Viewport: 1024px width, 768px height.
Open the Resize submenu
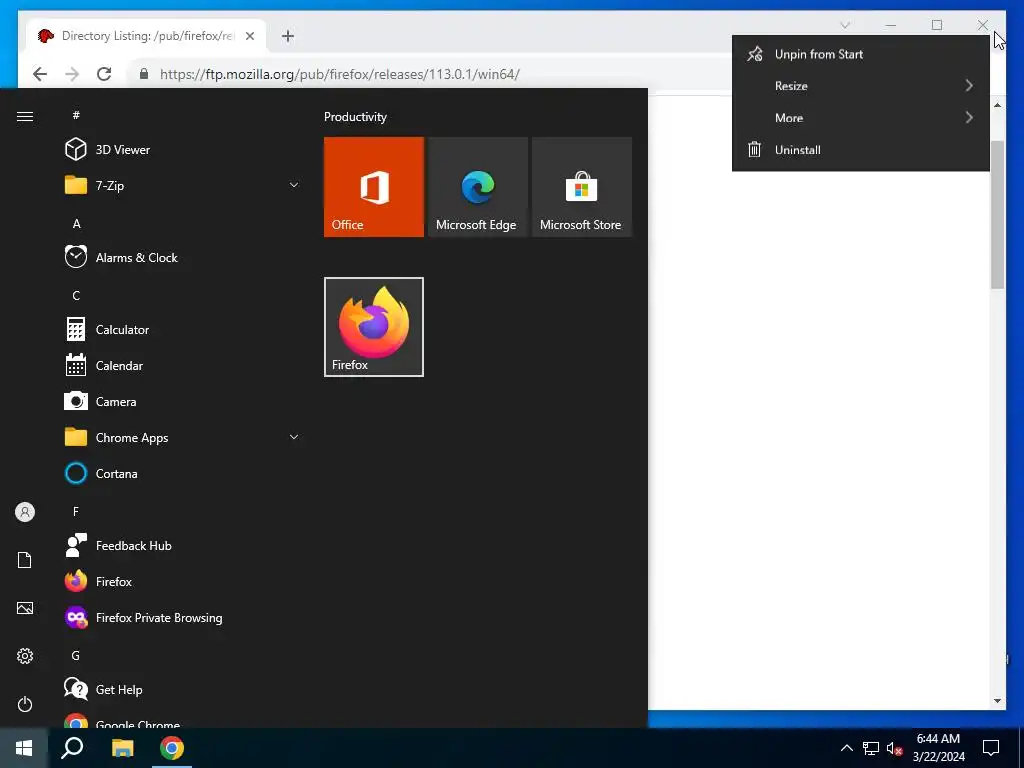(x=861, y=86)
